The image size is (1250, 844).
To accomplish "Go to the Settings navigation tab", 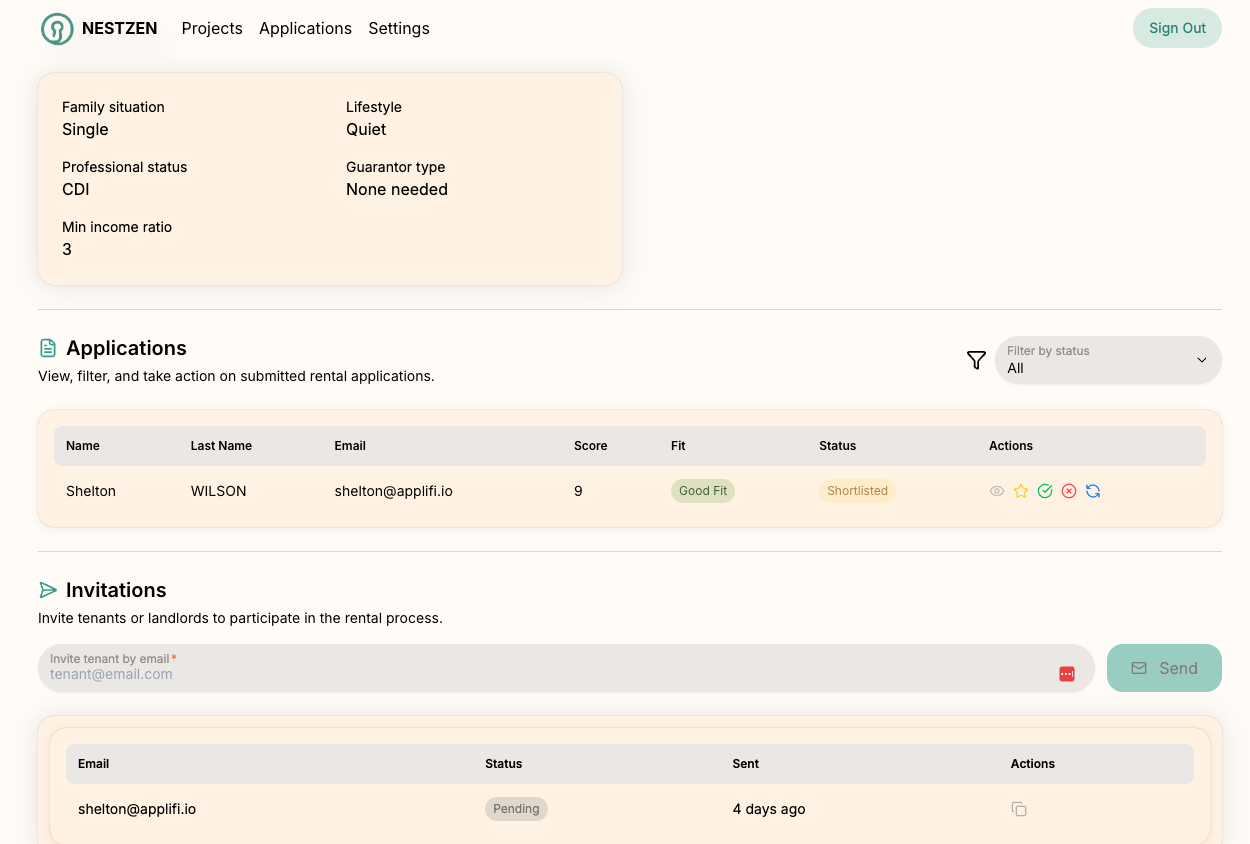I will (398, 29).
